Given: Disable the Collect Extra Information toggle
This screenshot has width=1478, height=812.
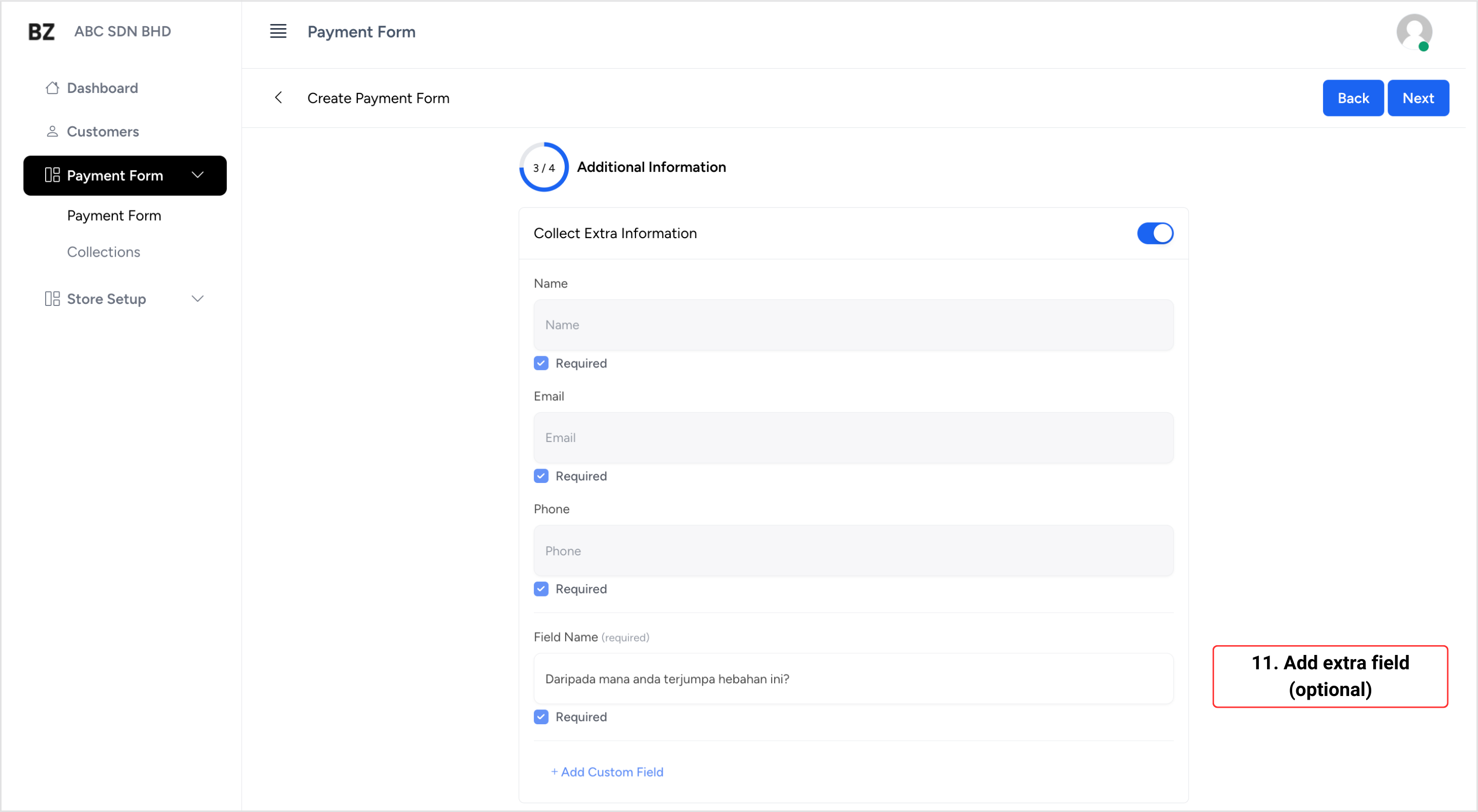Looking at the screenshot, I should [1155, 234].
